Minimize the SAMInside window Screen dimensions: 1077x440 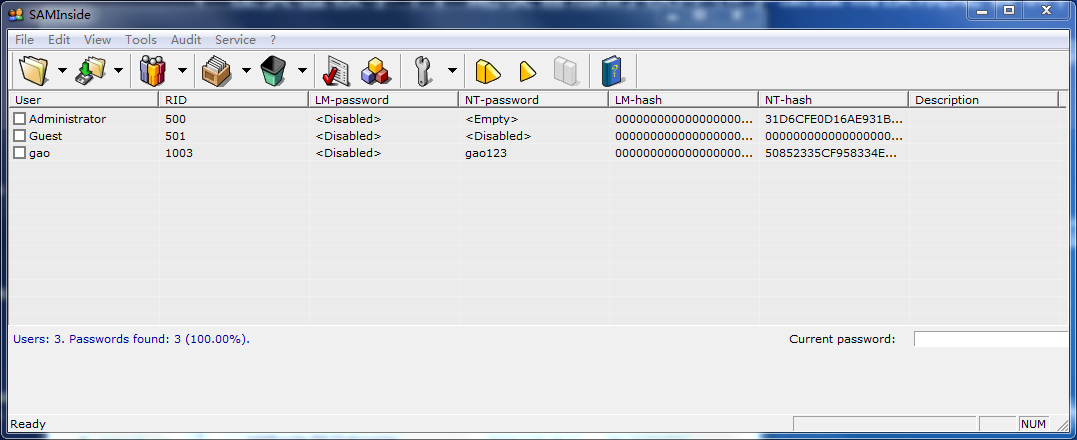[x=982, y=10]
